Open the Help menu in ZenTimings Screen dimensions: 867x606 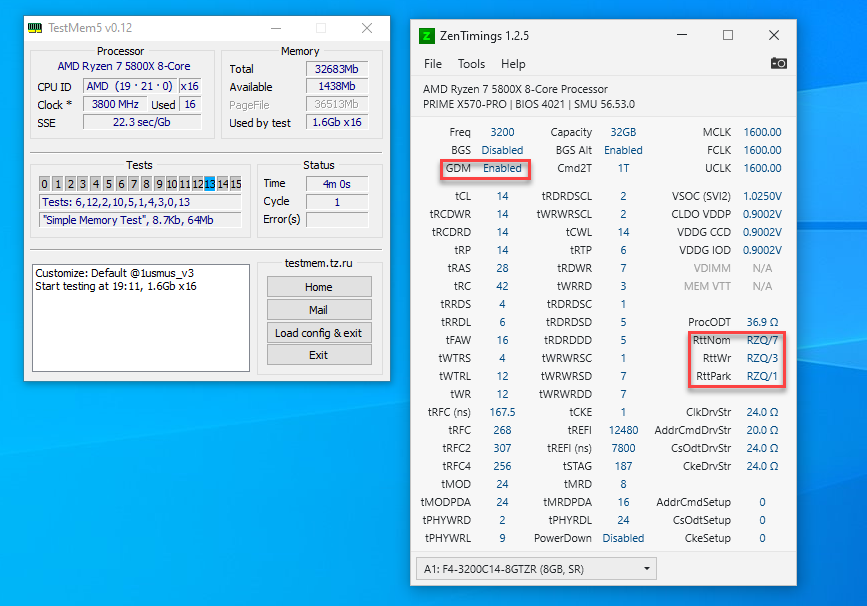pos(513,63)
